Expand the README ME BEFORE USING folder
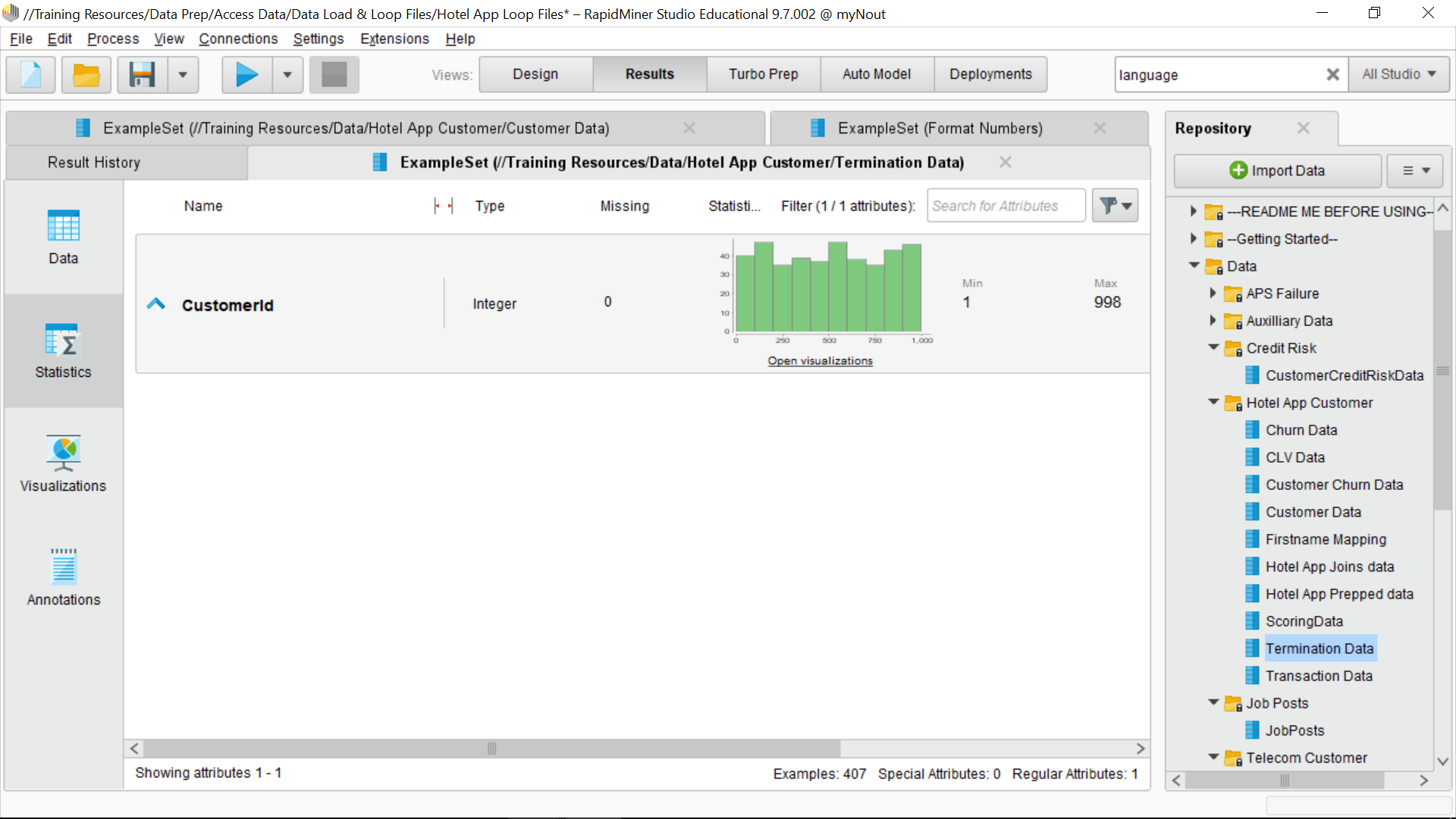Image resolution: width=1456 pixels, height=819 pixels. [x=1193, y=212]
